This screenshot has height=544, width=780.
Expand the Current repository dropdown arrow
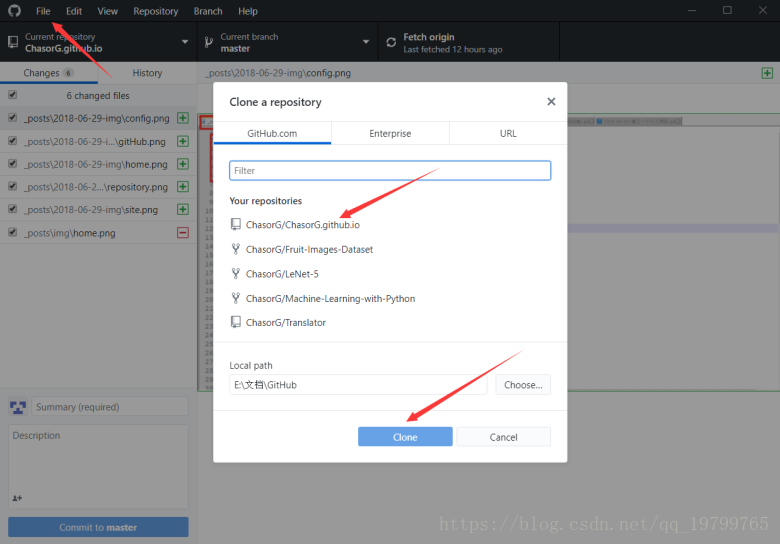185,42
